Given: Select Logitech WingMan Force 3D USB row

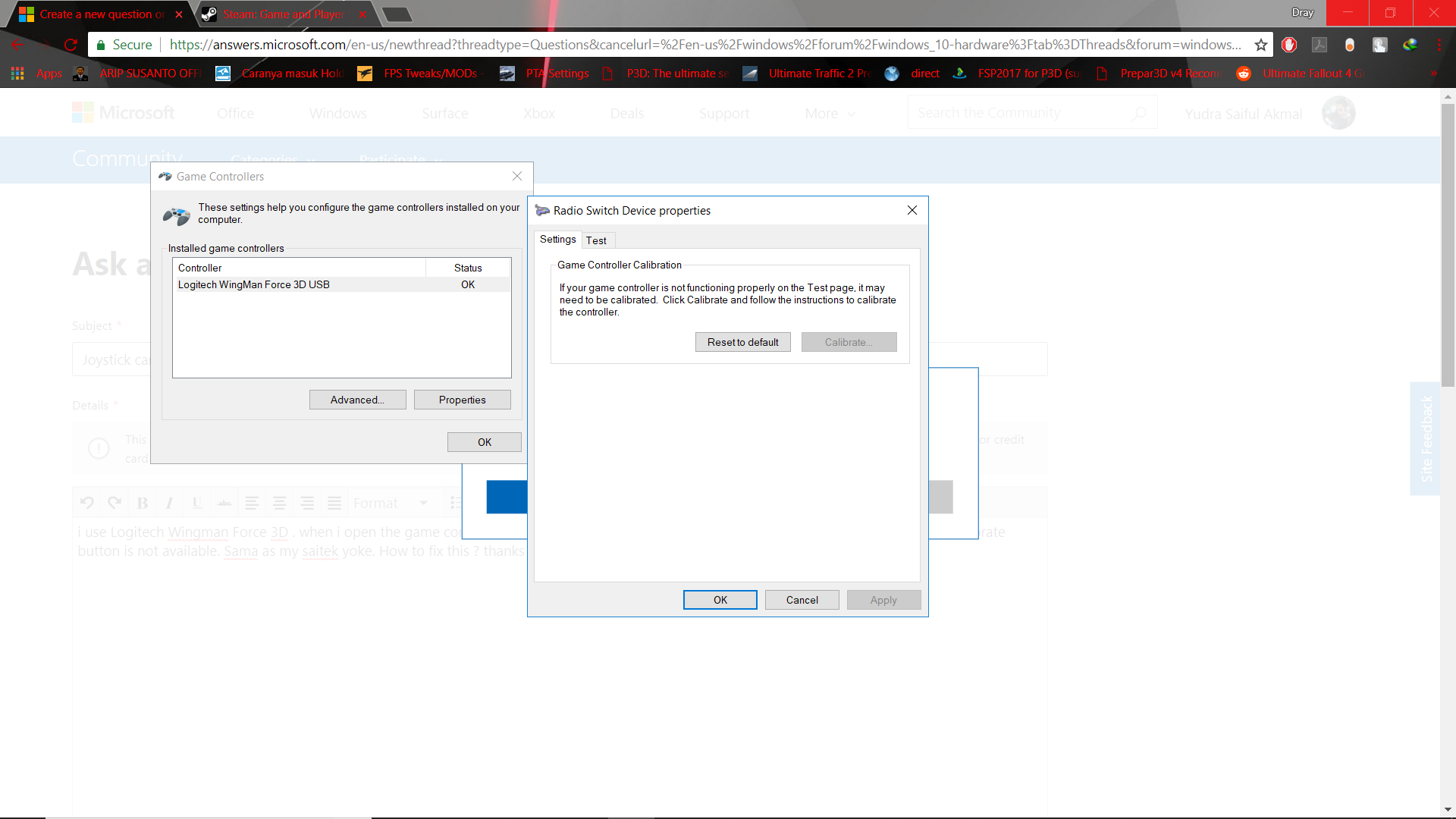Looking at the screenshot, I should pos(254,284).
